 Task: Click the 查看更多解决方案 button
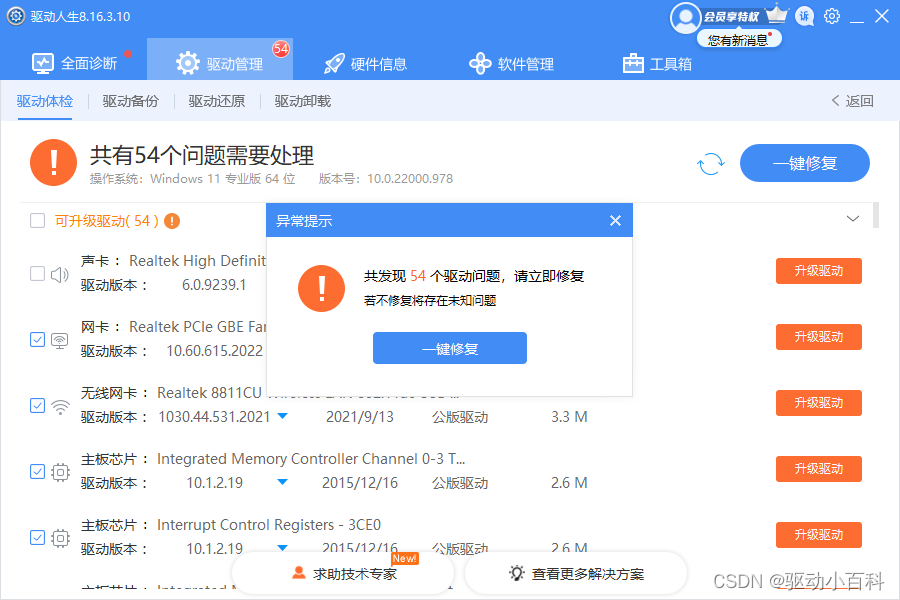576,573
